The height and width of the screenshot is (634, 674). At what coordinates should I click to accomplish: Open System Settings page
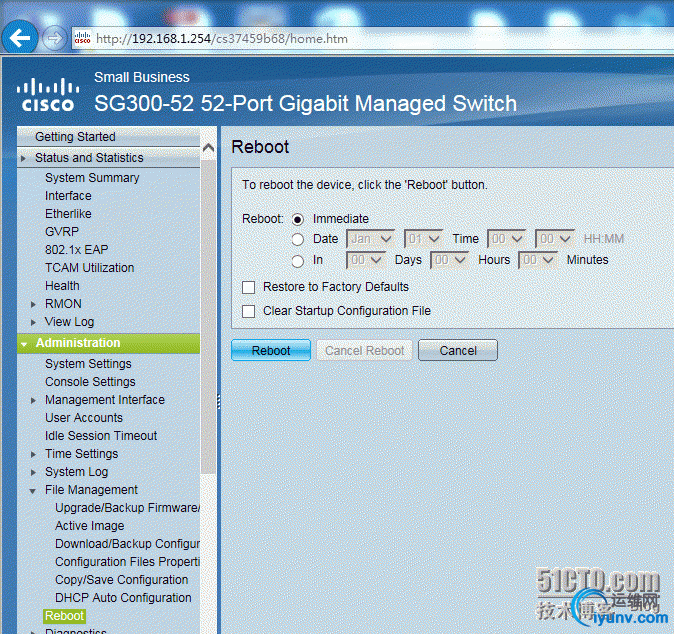88,364
